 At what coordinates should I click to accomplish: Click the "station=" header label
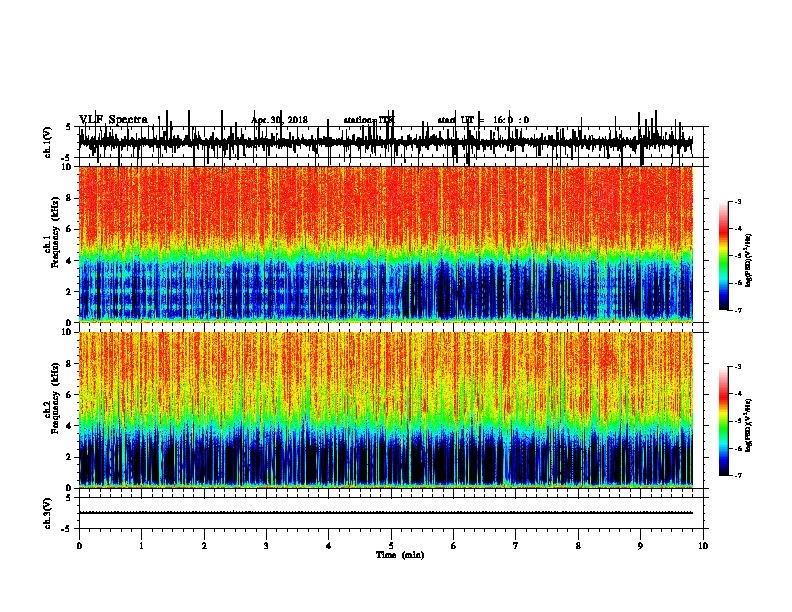click(x=361, y=120)
